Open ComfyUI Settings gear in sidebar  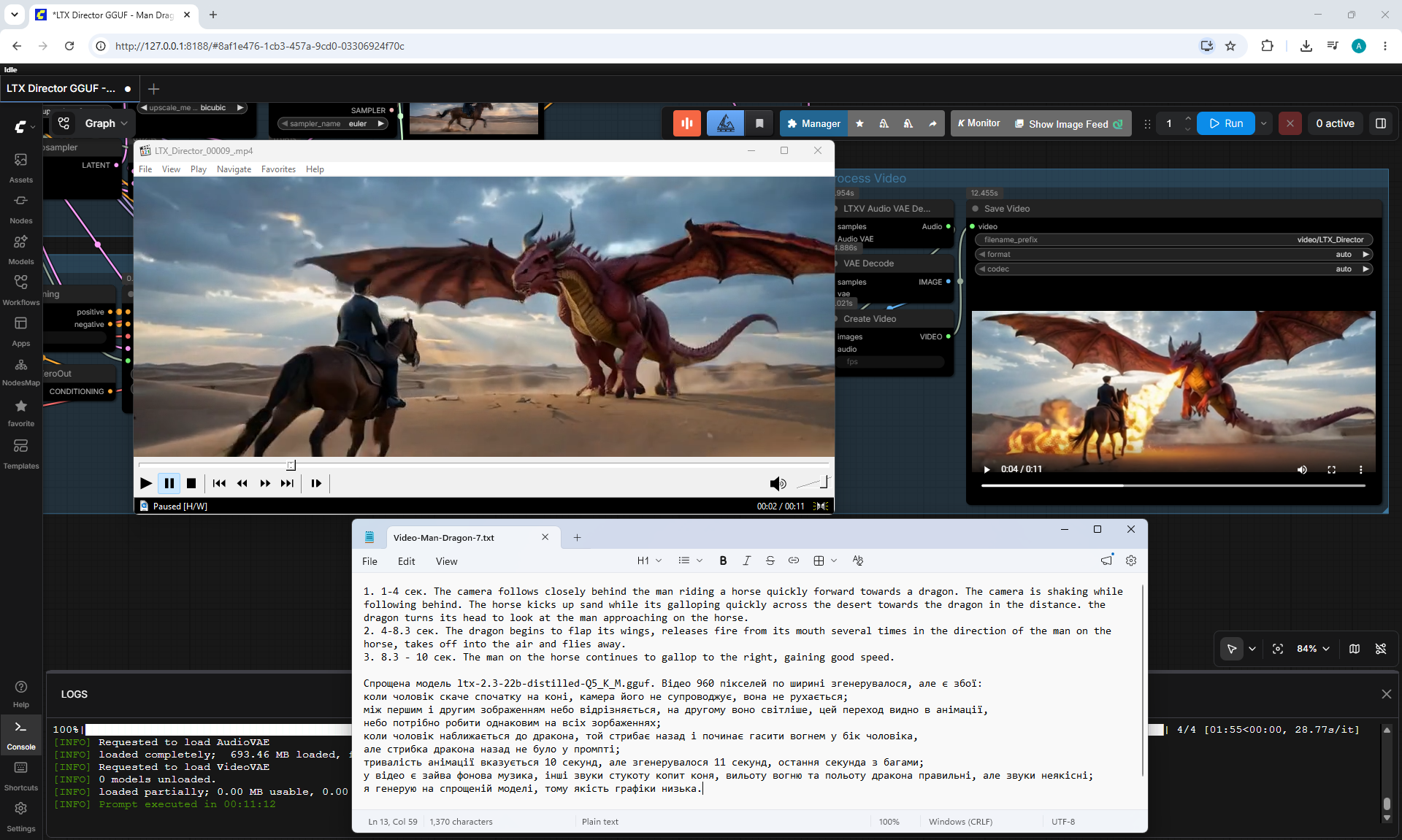tap(21, 817)
